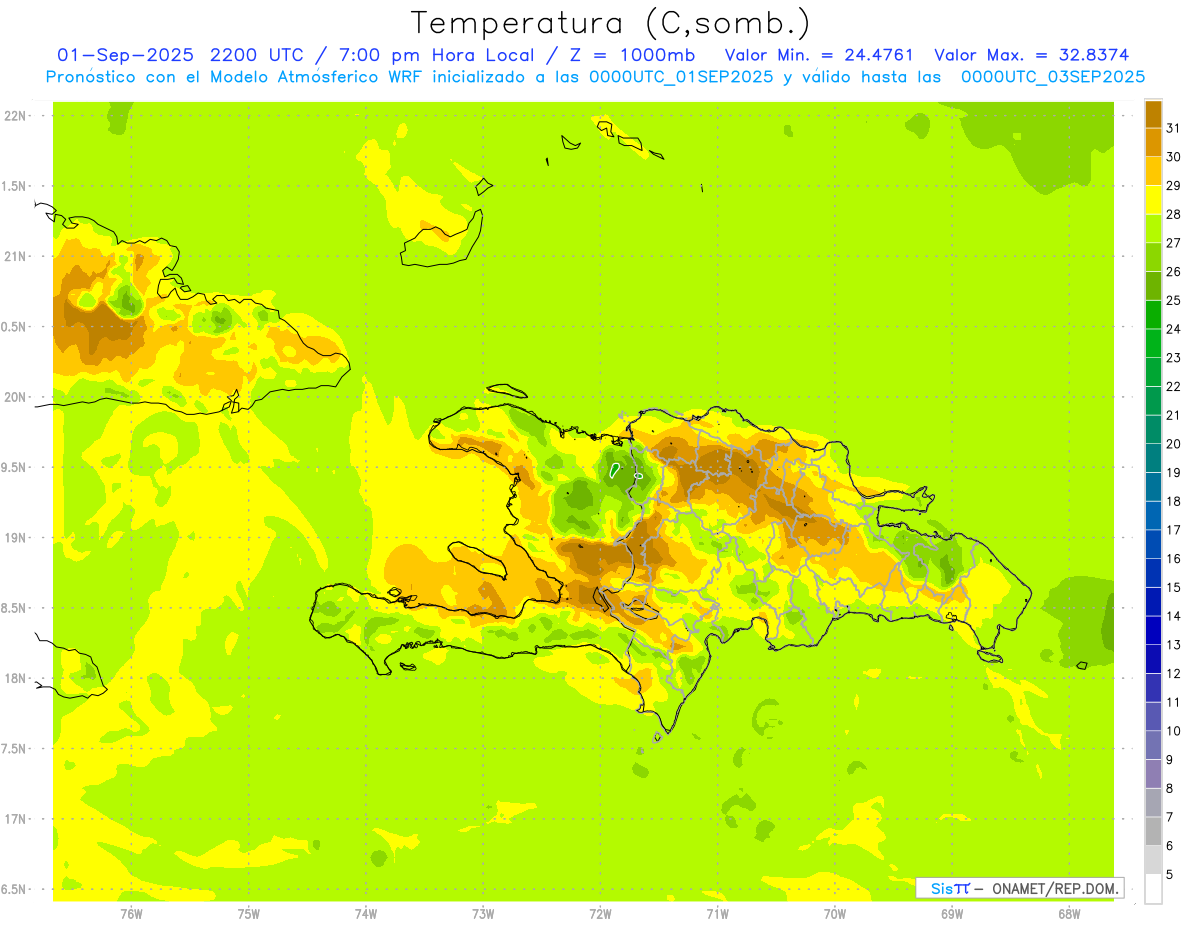Click the "27" colorbar scale label
This screenshot has height=927, width=1200.
point(1174,242)
